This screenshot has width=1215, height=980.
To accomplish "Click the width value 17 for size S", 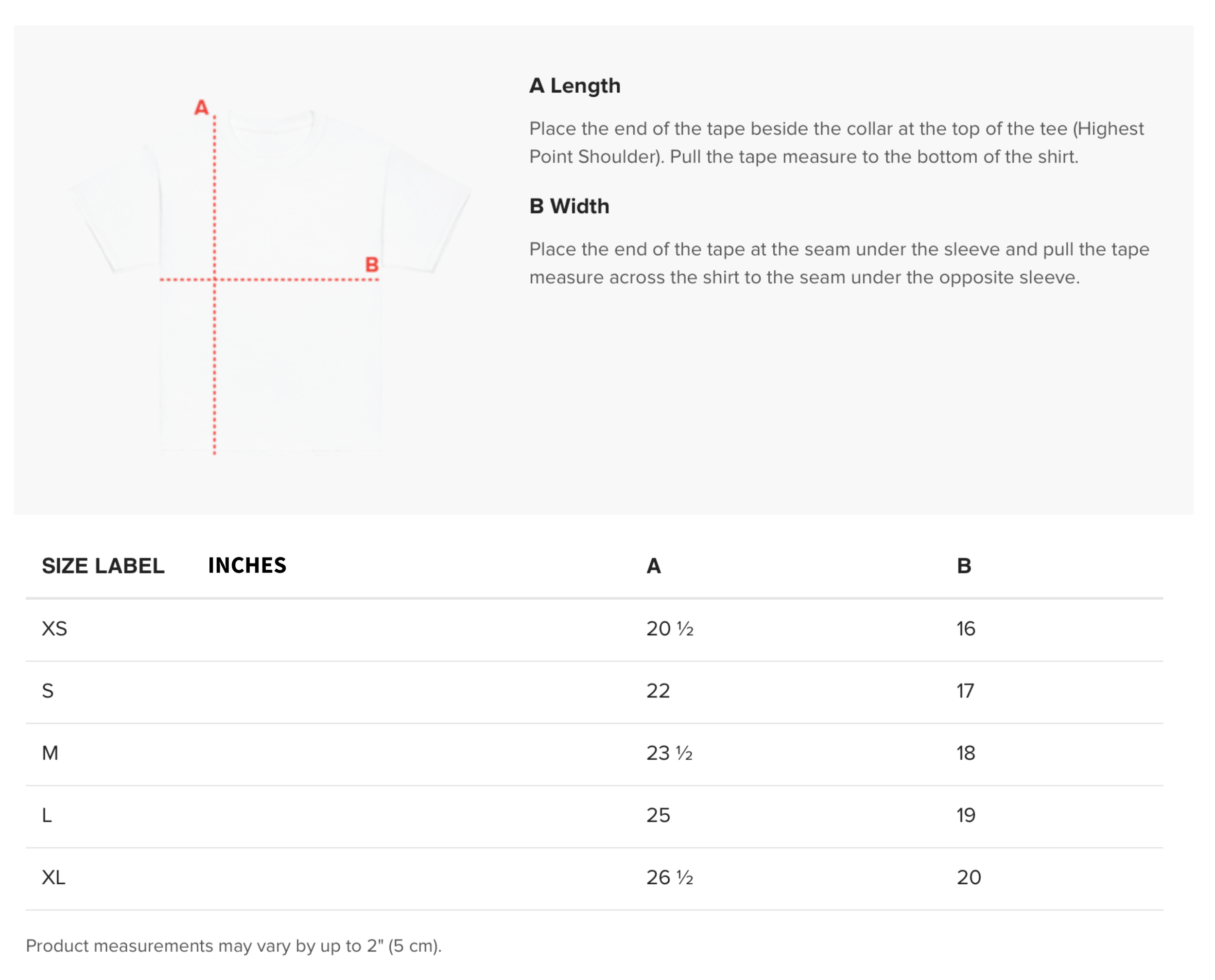I will 965,690.
